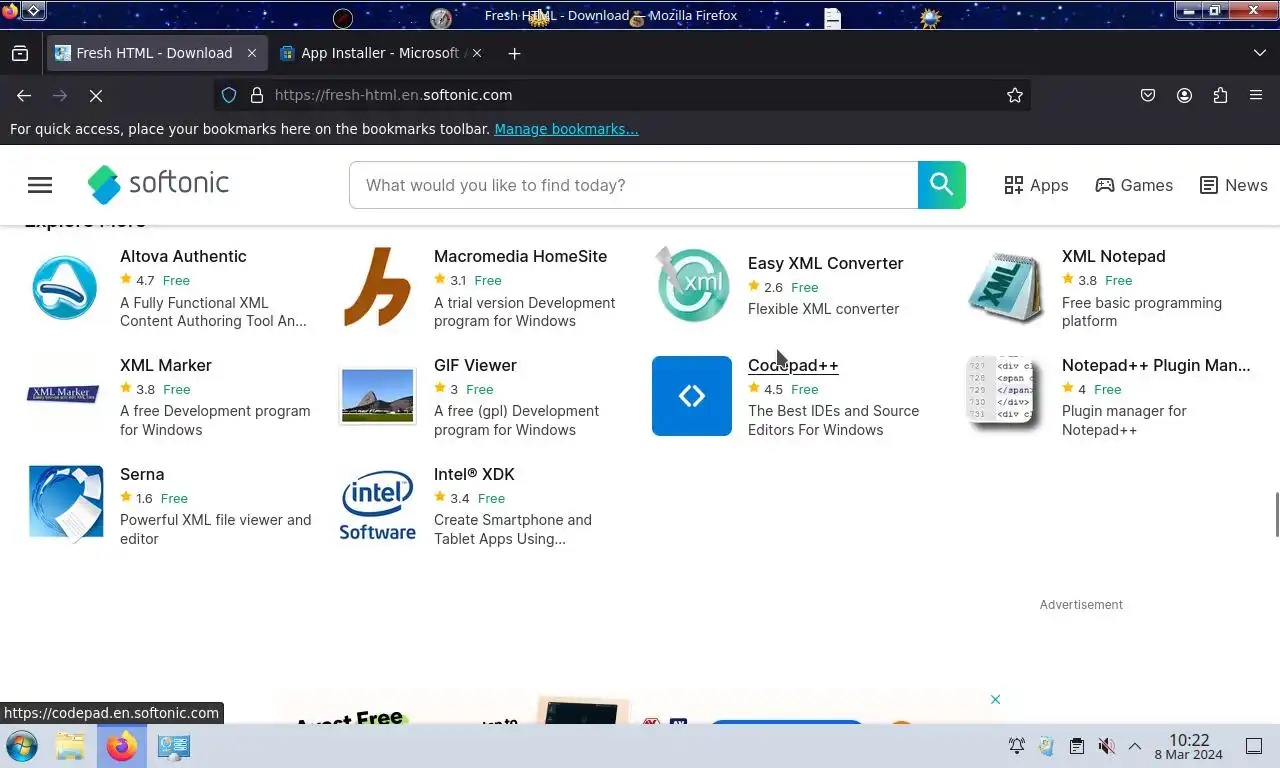Image resolution: width=1280 pixels, height=768 pixels.
Task: Open the GIF Viewer thumbnail image
Action: (377, 396)
